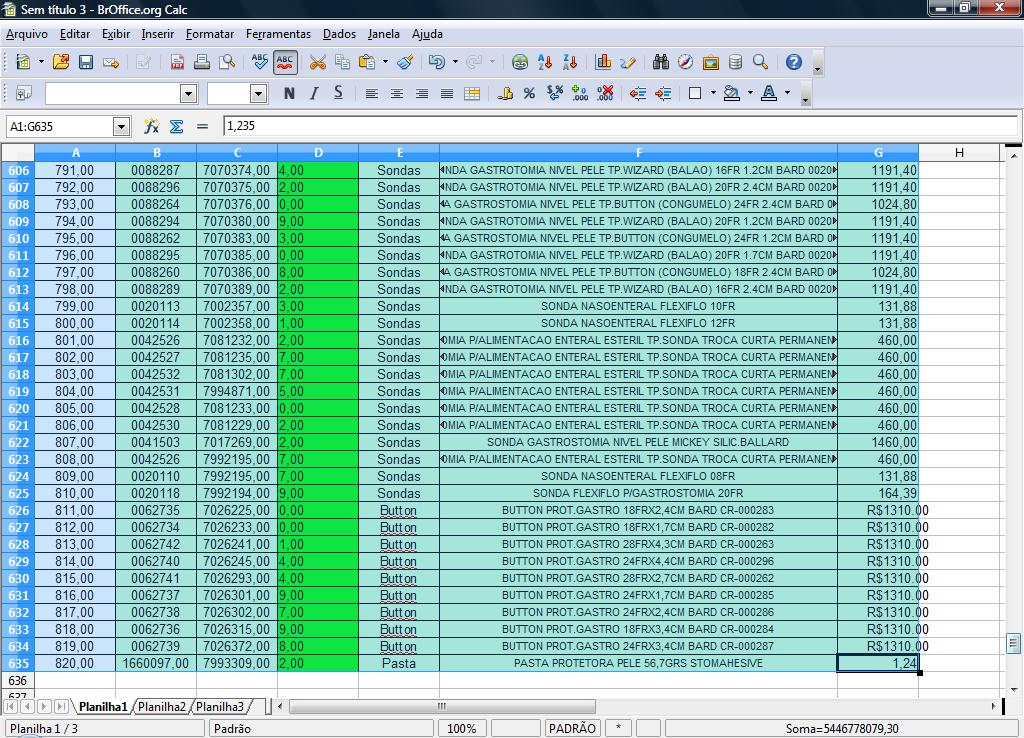Merge the selected cells
1024x738 pixels.
472,93
